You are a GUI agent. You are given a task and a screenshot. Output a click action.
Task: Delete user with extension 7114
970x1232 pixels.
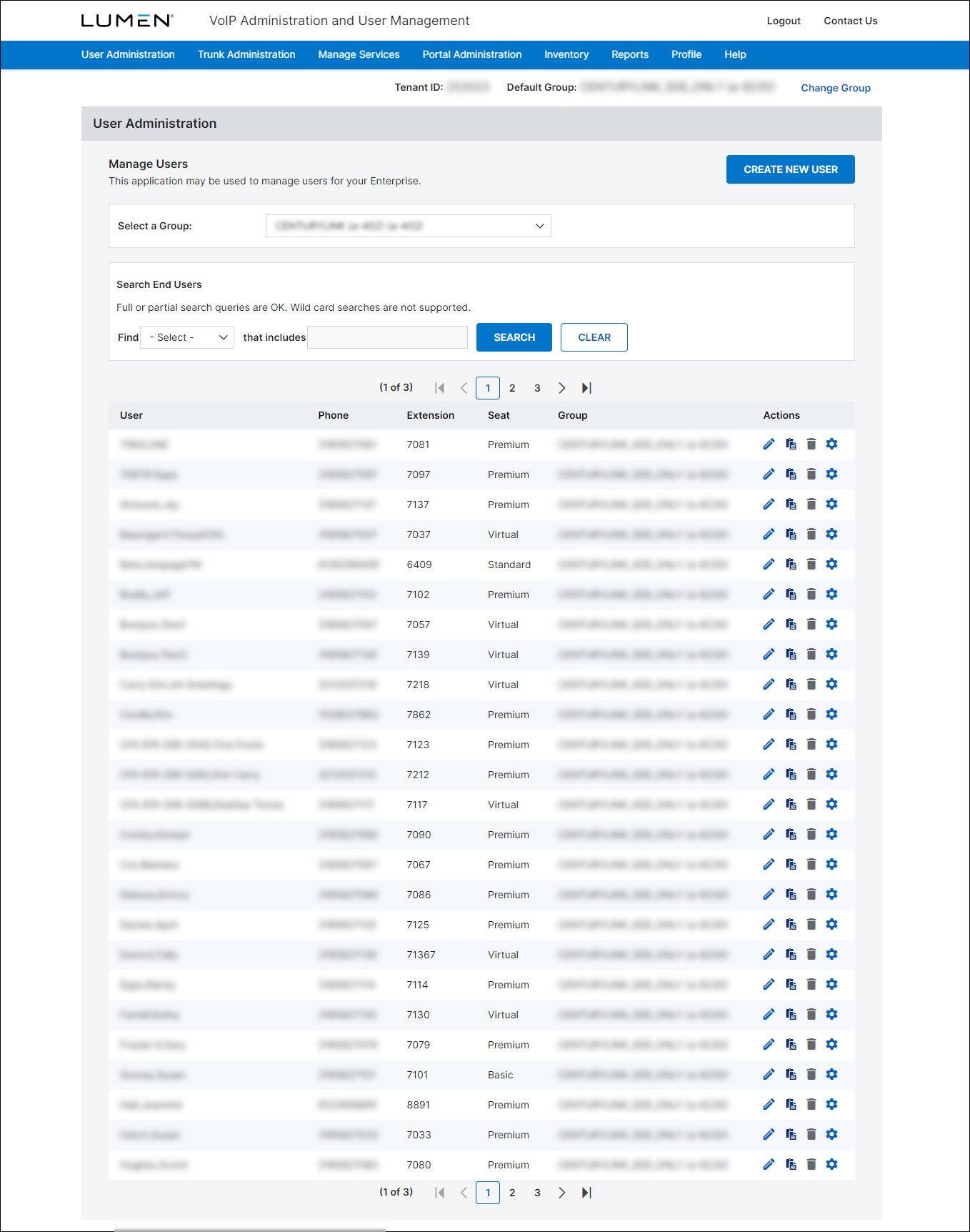tap(811, 985)
